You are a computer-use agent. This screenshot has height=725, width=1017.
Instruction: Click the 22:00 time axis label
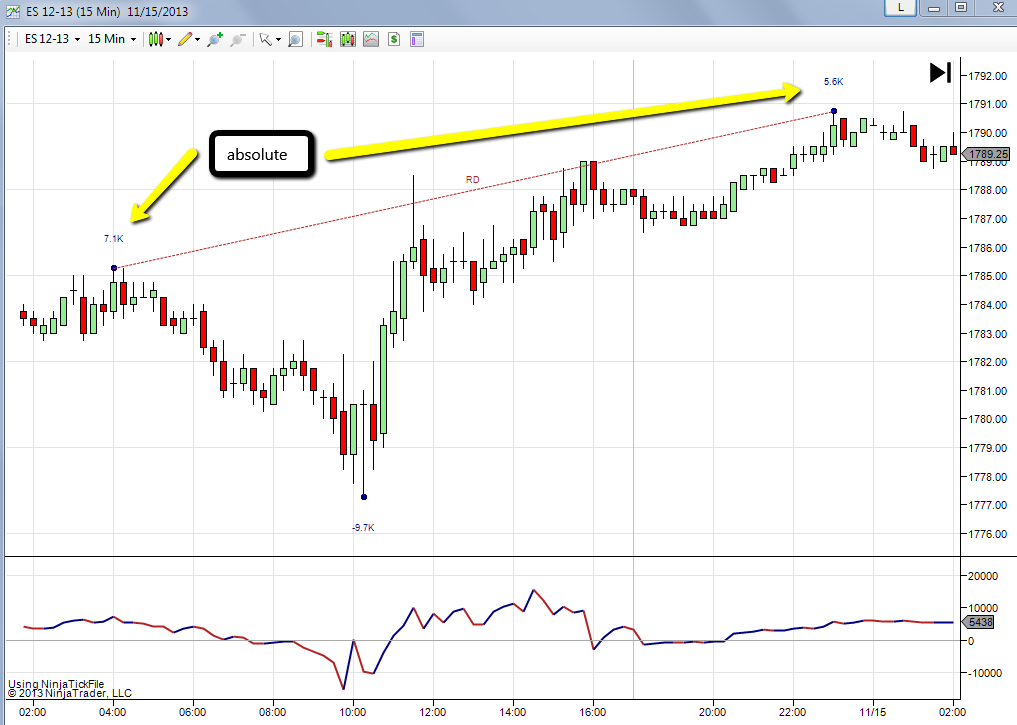[x=793, y=712]
